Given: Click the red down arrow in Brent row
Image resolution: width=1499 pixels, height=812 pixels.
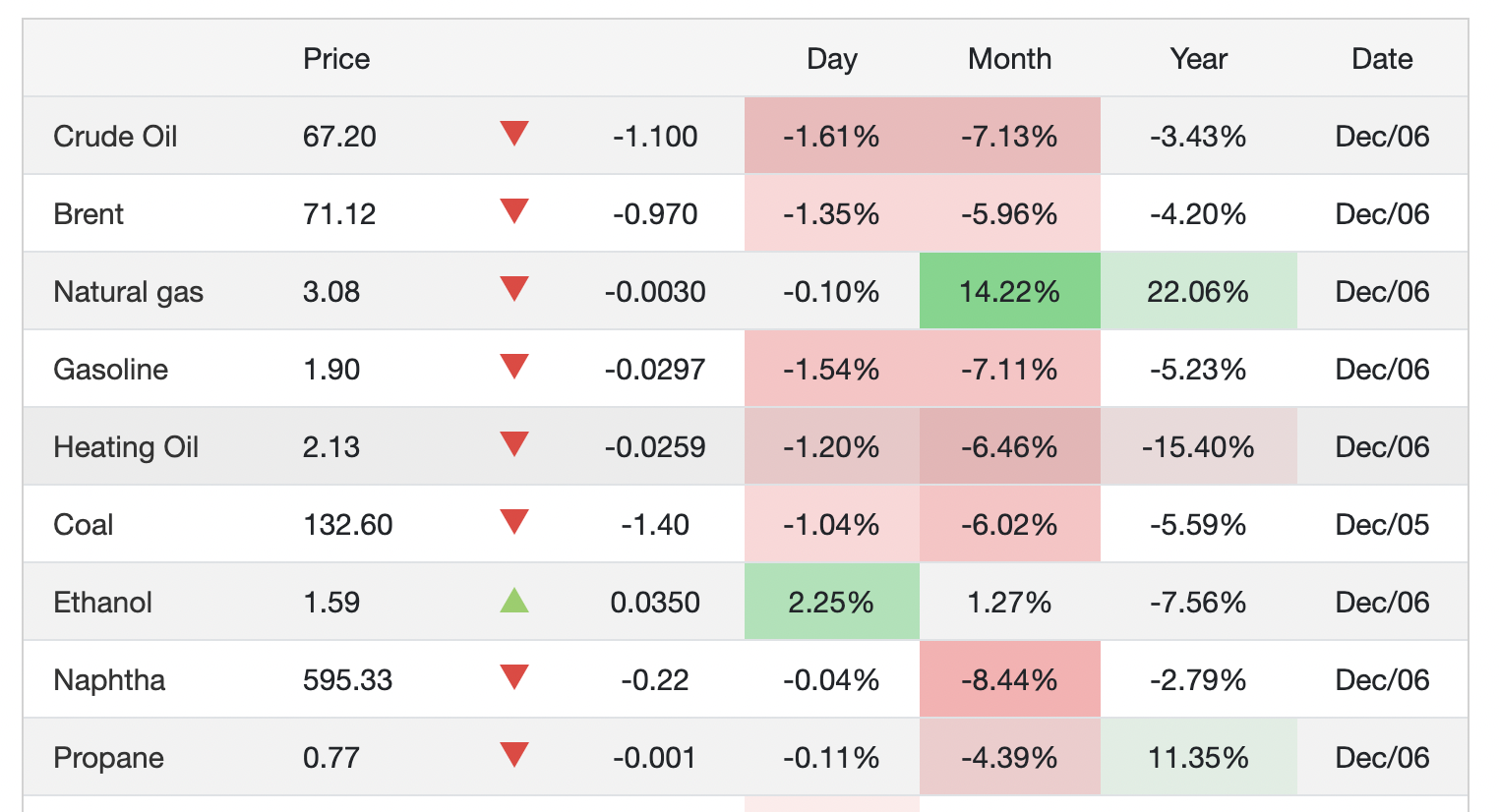Looking at the screenshot, I should coord(514,211).
